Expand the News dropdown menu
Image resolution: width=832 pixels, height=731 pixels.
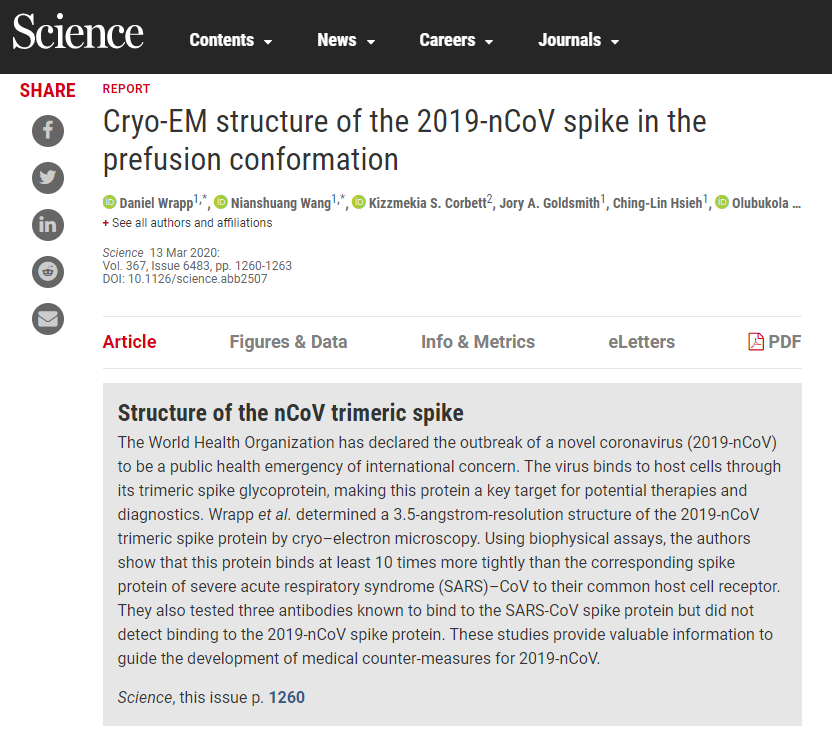click(x=346, y=40)
